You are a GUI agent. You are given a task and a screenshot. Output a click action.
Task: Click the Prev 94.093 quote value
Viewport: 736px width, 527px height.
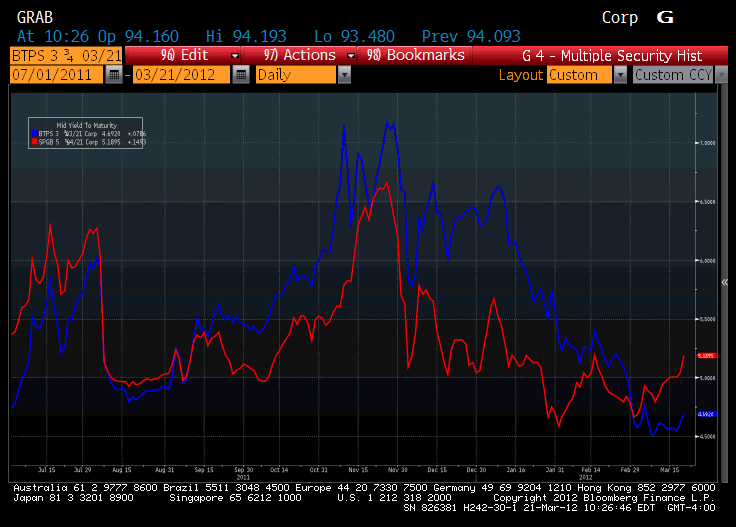click(471, 36)
